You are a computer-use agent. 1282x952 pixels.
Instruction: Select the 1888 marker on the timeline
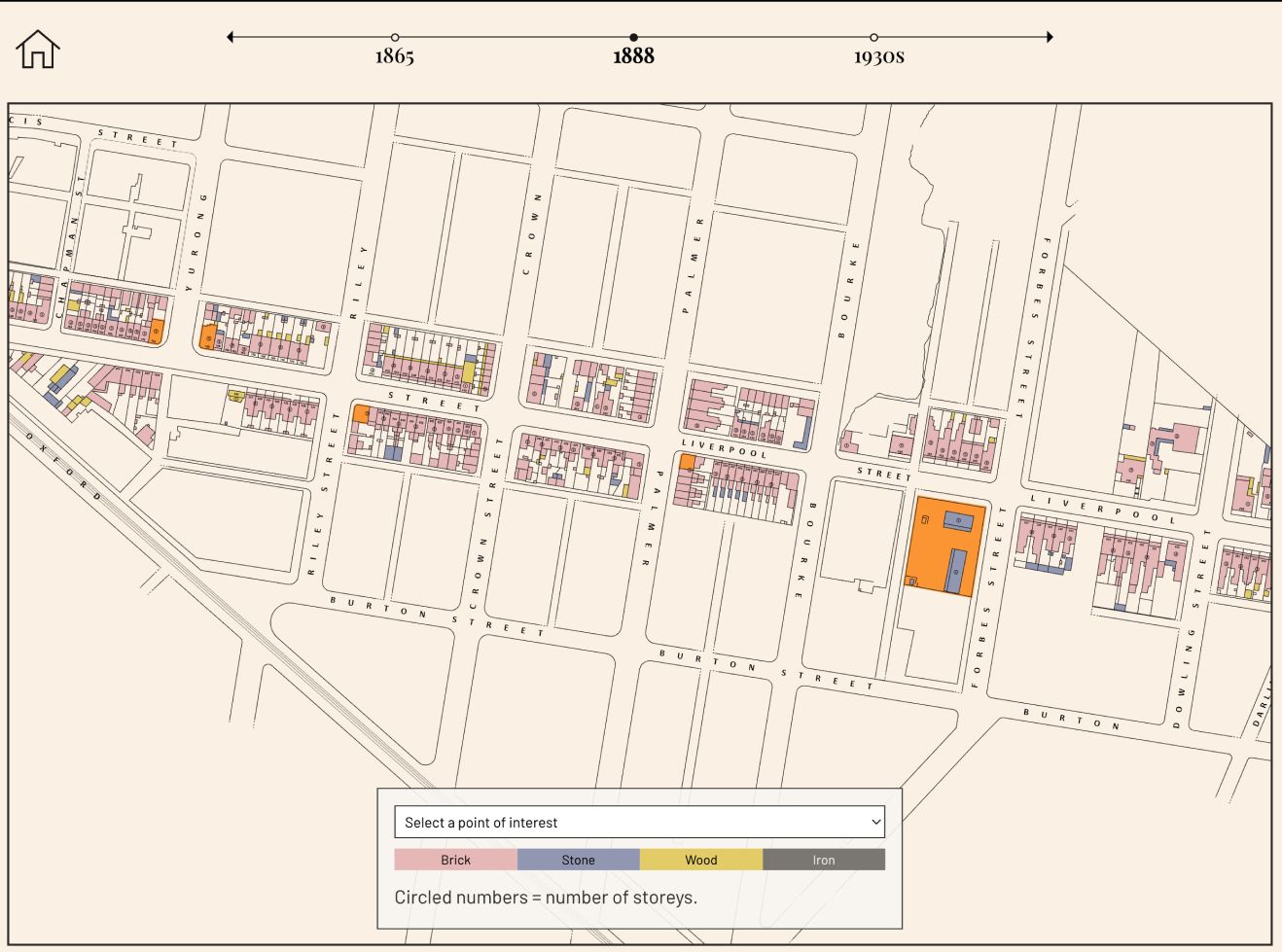[x=633, y=36]
